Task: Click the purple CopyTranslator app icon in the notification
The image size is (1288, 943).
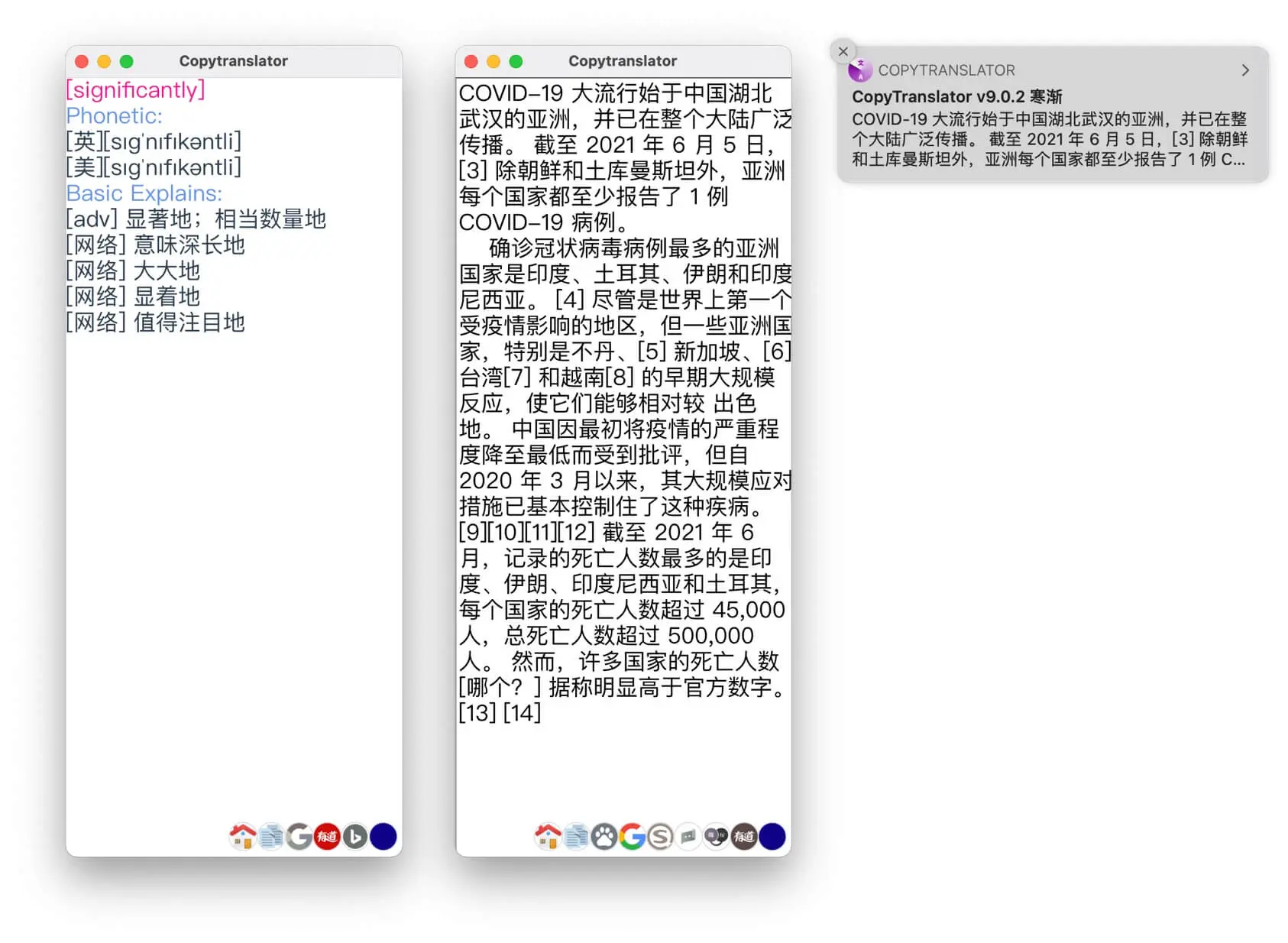Action: [860, 70]
